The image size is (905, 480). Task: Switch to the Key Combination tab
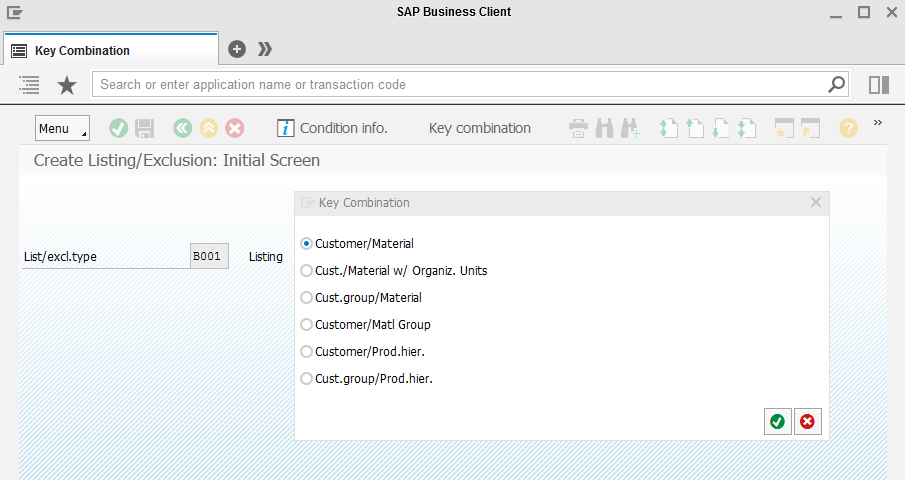(x=111, y=50)
